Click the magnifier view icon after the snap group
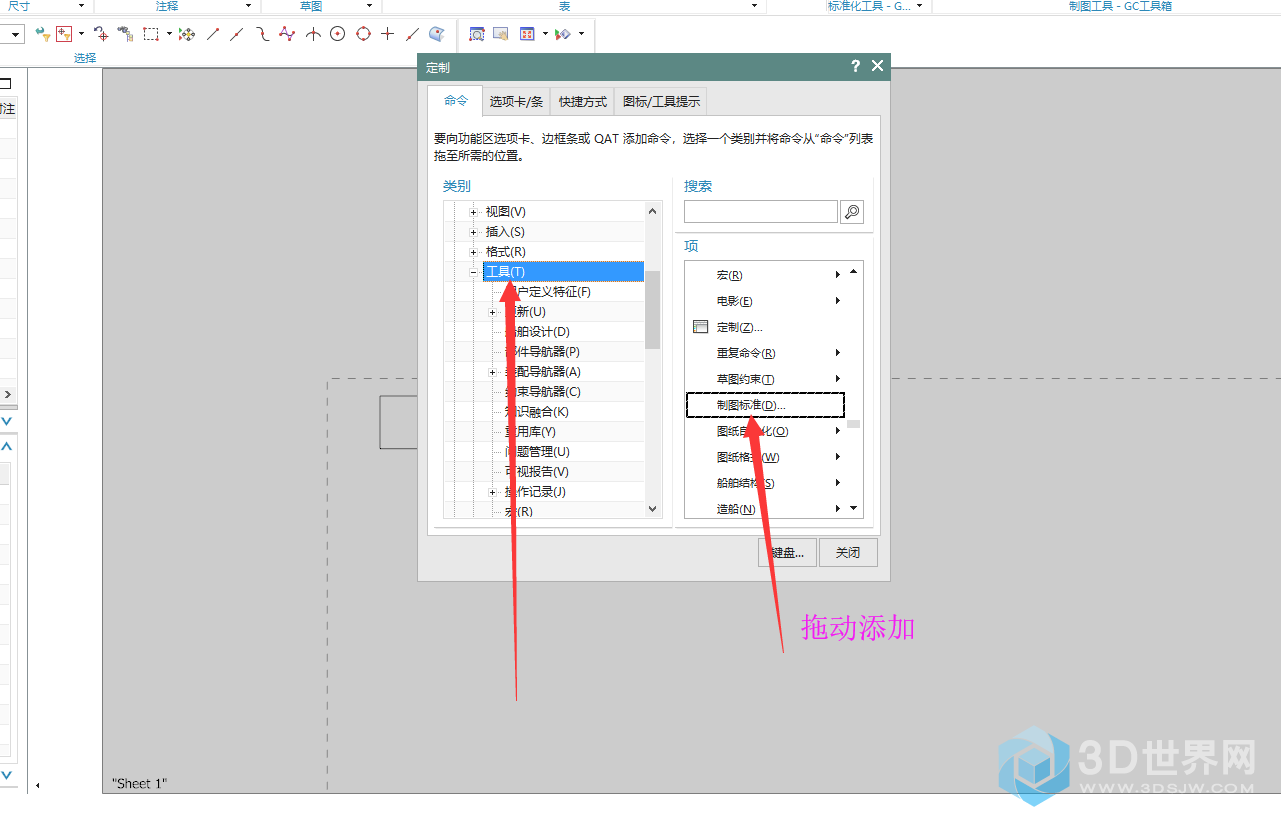The width and height of the screenshot is (1281, 820). [477, 34]
